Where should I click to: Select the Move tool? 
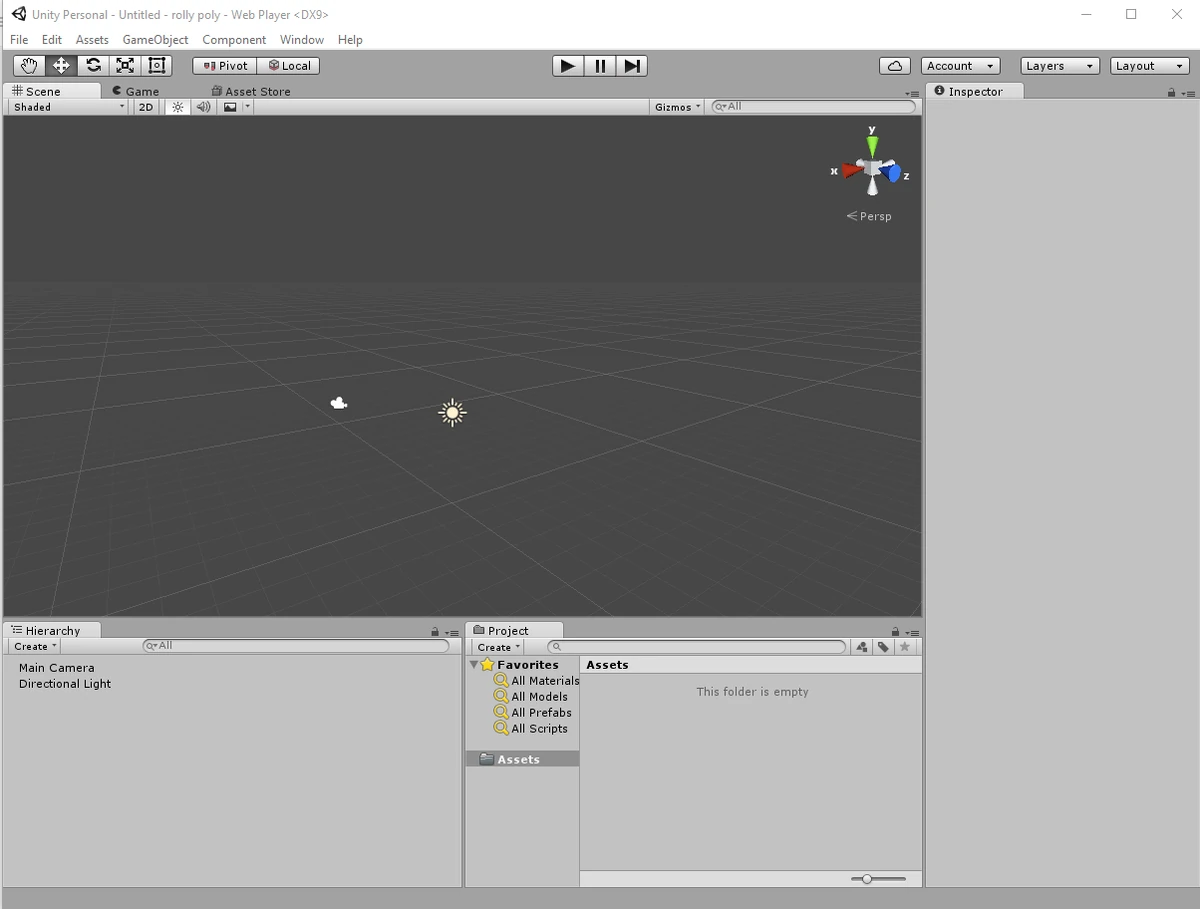click(60, 65)
